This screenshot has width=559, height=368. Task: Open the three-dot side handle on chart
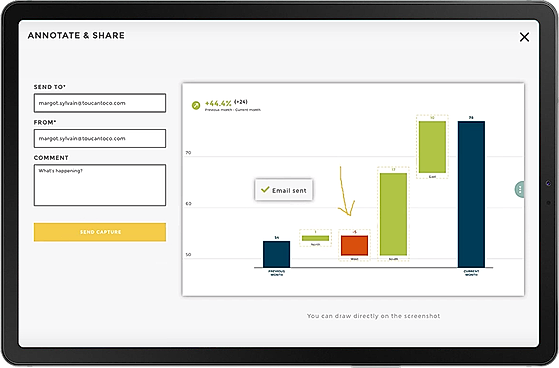(520, 190)
